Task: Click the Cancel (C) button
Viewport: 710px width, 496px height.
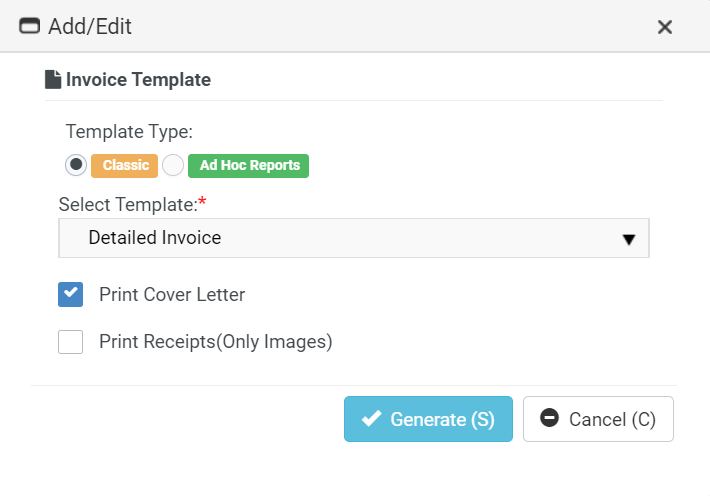Action: tap(598, 419)
